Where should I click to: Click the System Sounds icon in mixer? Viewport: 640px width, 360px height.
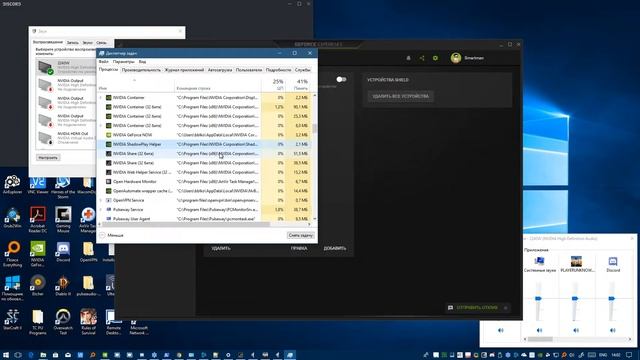(540, 261)
